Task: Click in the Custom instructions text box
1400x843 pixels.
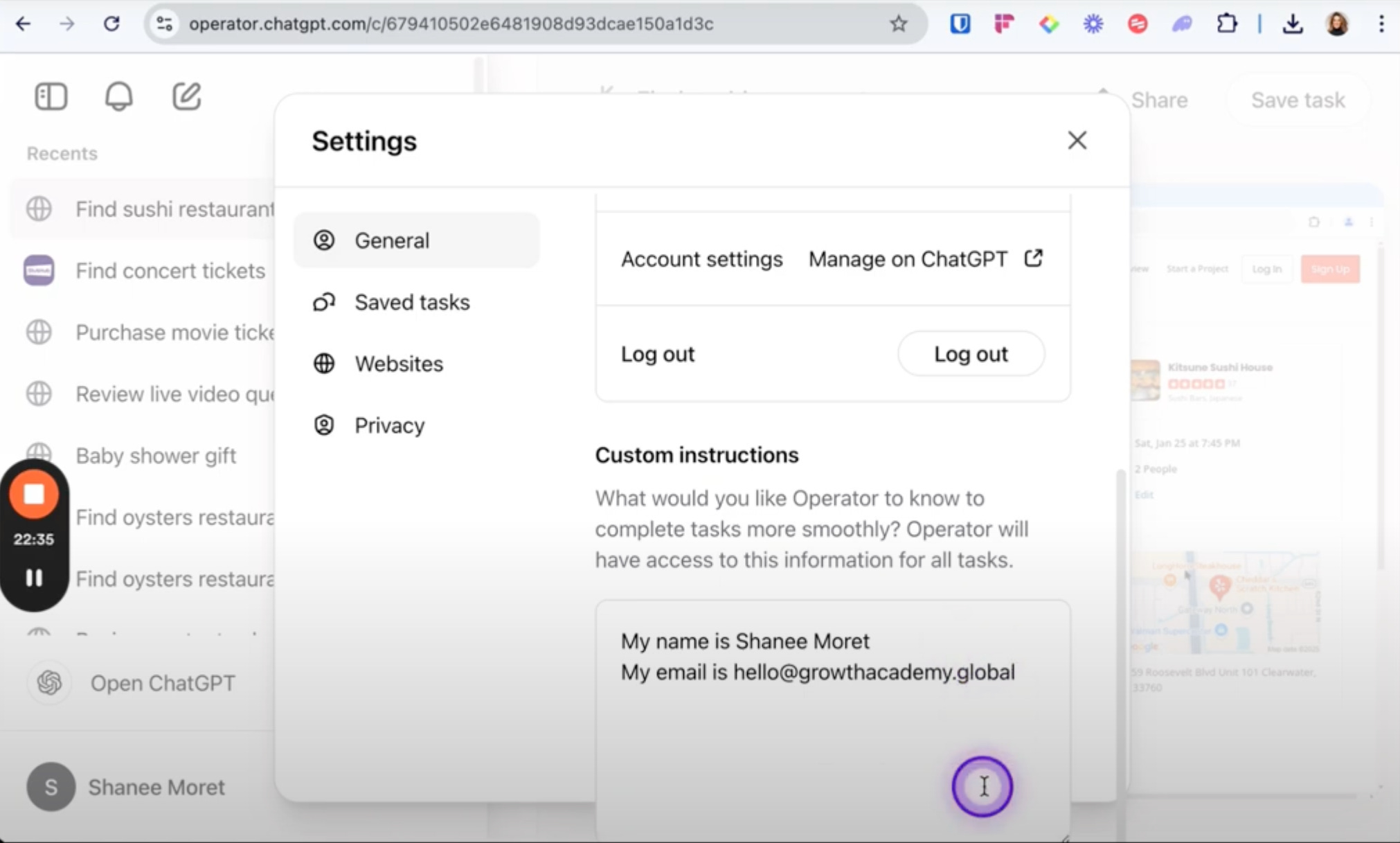Action: coord(832,720)
